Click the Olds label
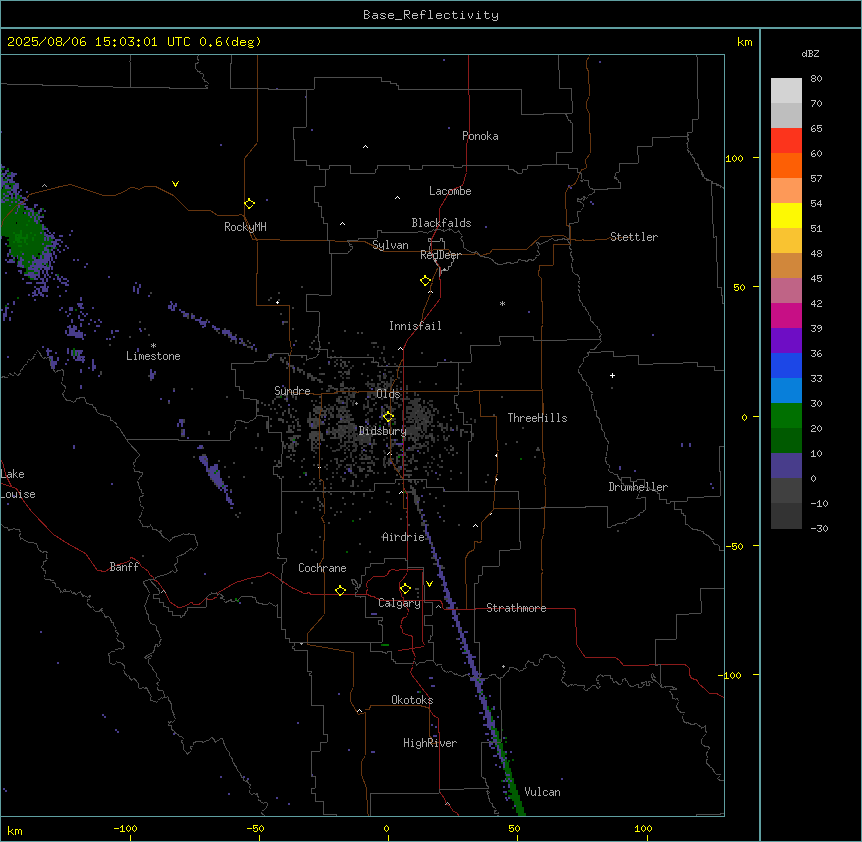The width and height of the screenshot is (862, 842). [388, 394]
